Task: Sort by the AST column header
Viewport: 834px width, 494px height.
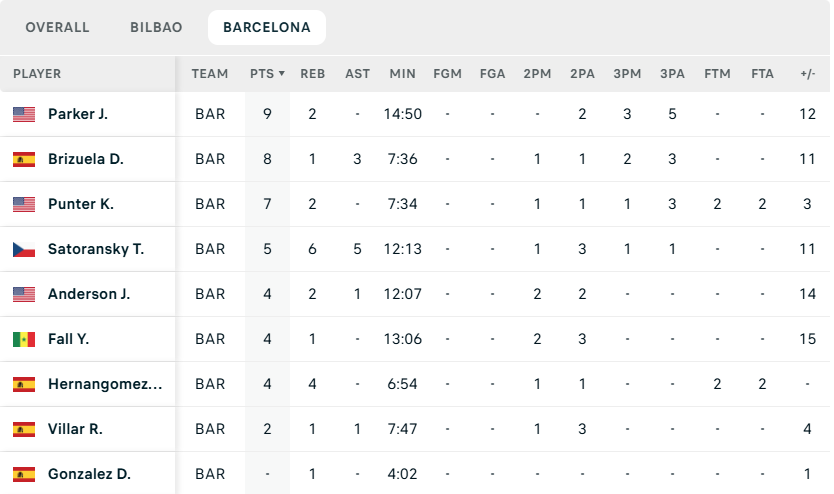Action: (x=357, y=74)
